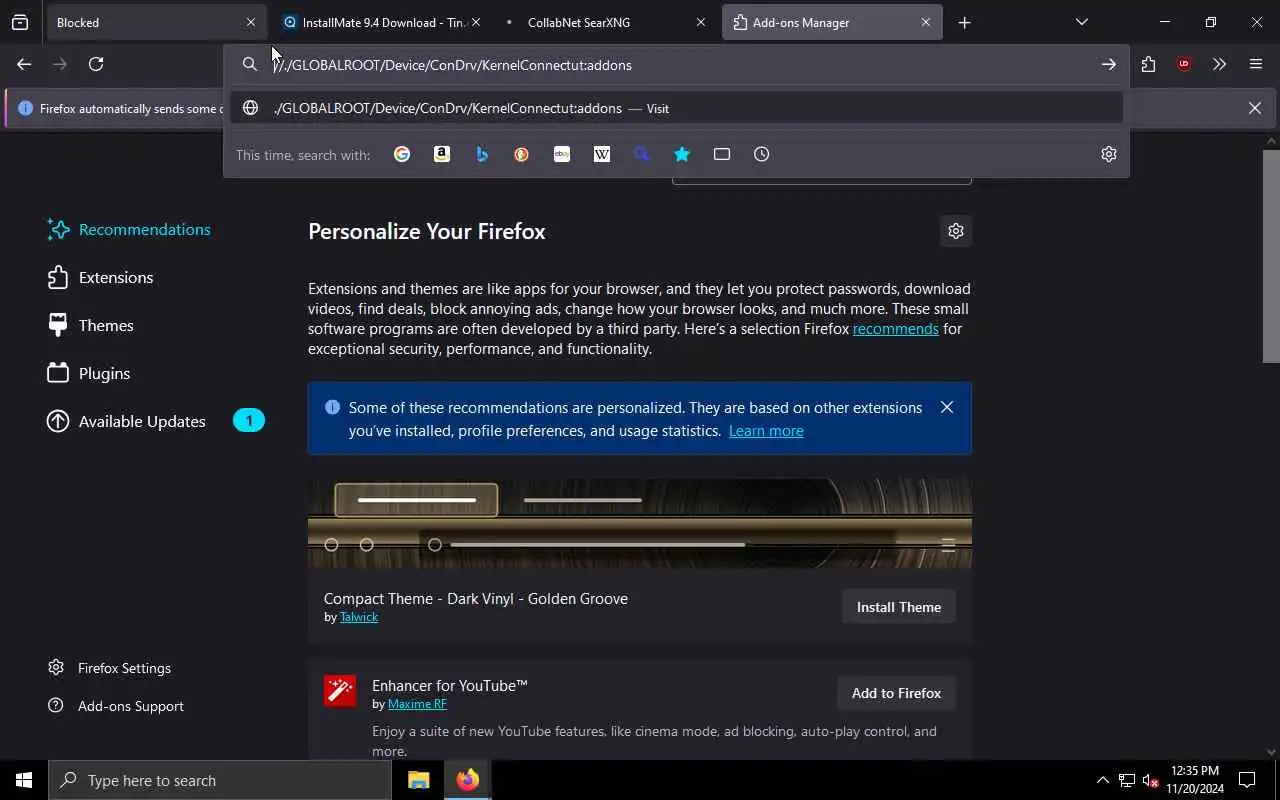Search this time with Amazon

(442, 154)
